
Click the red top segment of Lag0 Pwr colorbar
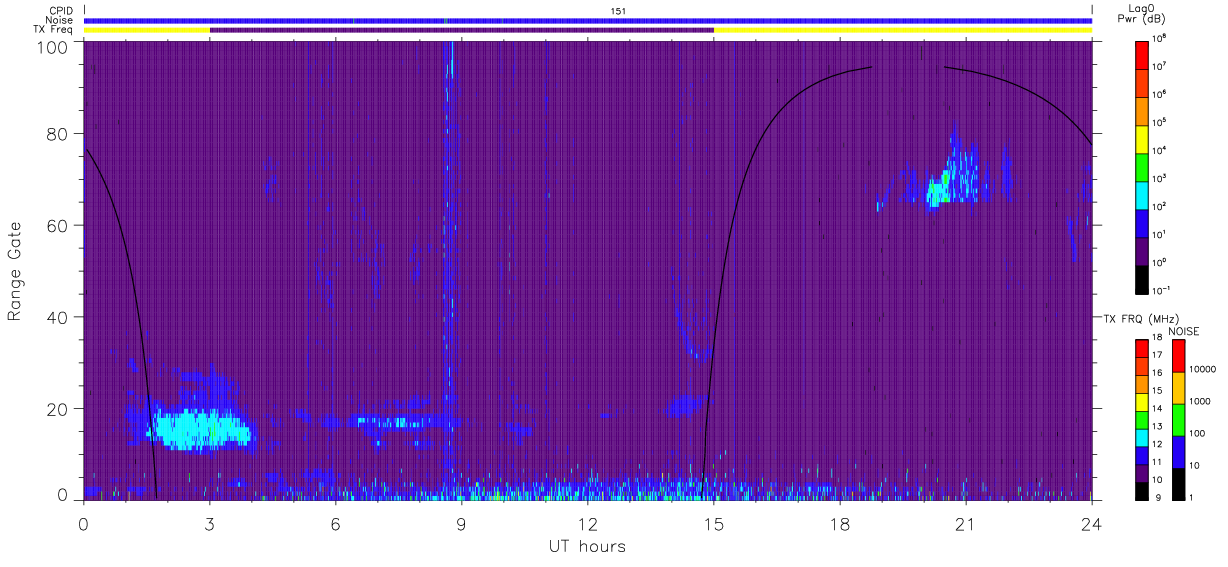click(1142, 53)
